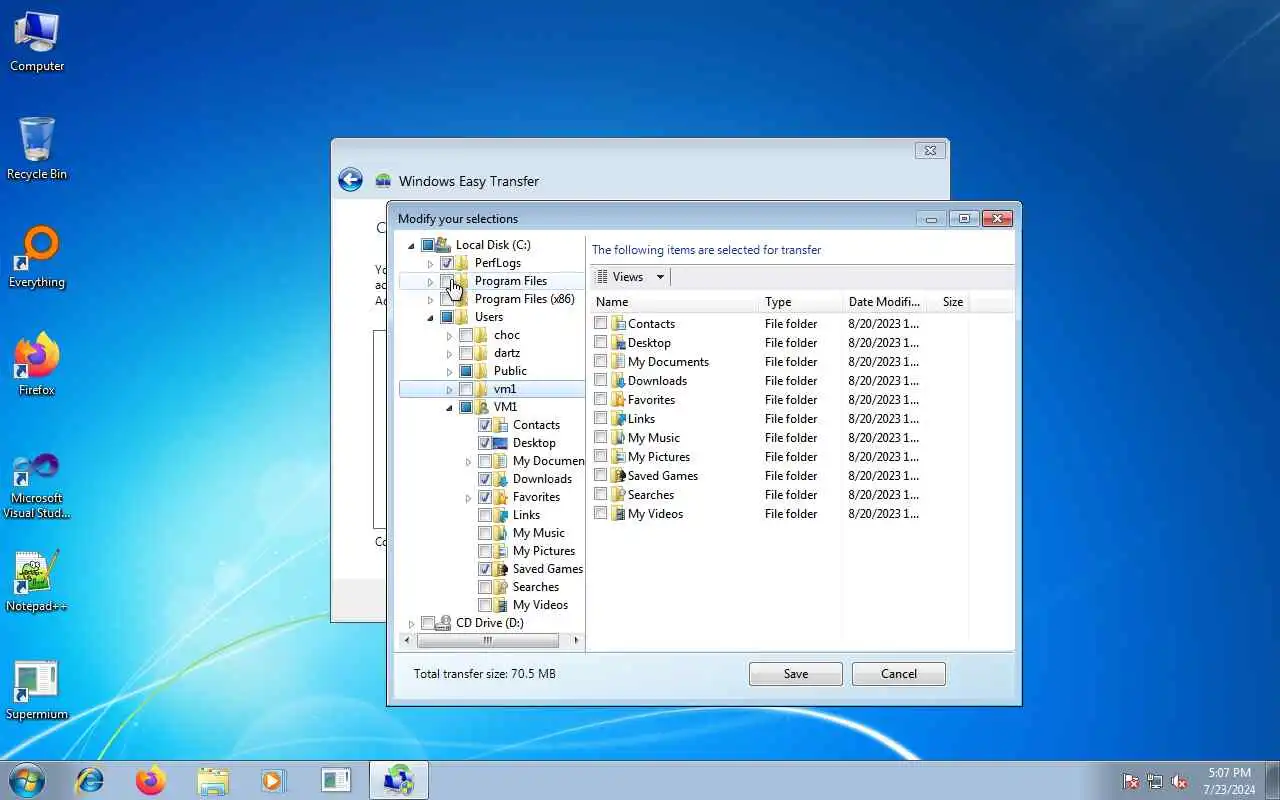The height and width of the screenshot is (800, 1280).
Task: Toggle the Public folder checkbox in tree
Action: 466,371
